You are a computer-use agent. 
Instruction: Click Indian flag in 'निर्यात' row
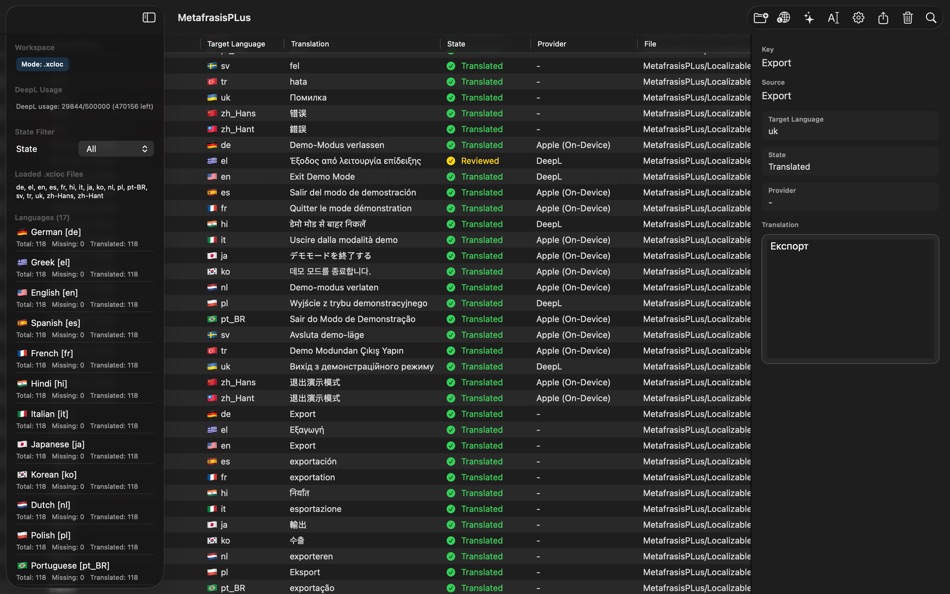212,493
